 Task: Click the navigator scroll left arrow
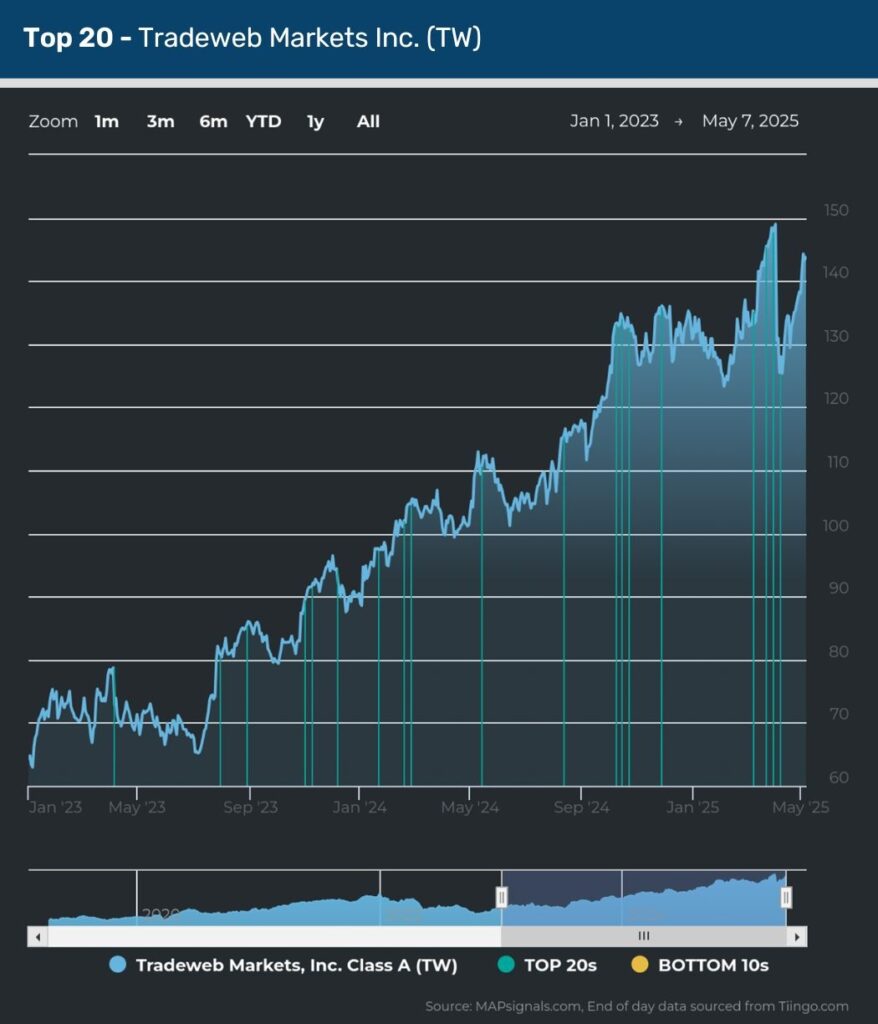(38, 936)
